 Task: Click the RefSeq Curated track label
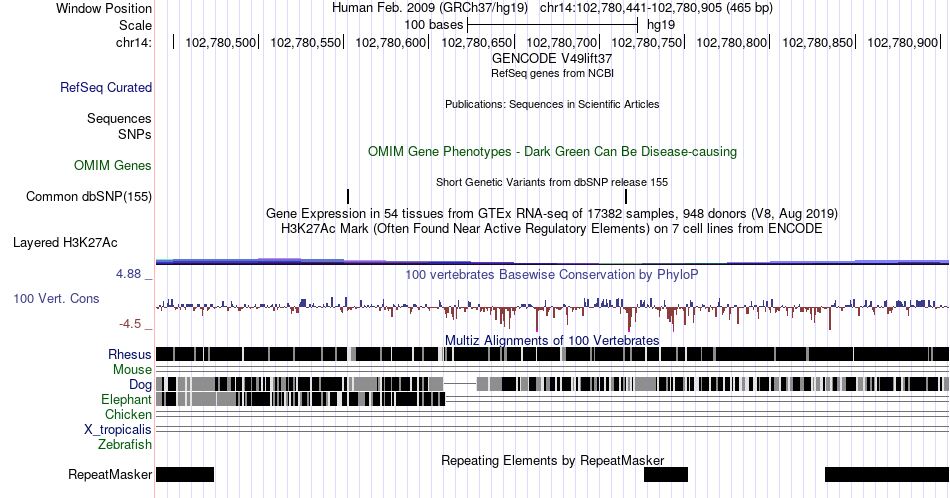tap(106, 87)
